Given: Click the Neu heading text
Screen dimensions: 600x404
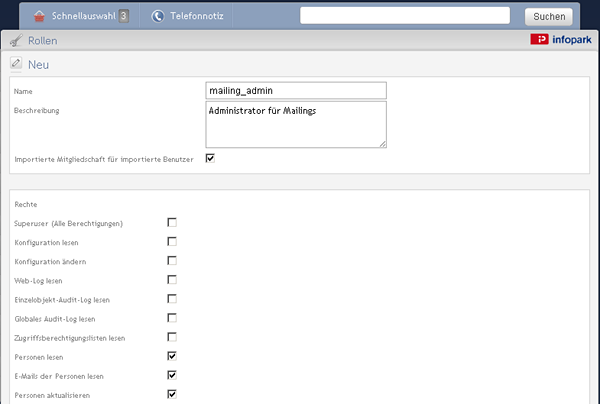Looking at the screenshot, I should click(38, 65).
